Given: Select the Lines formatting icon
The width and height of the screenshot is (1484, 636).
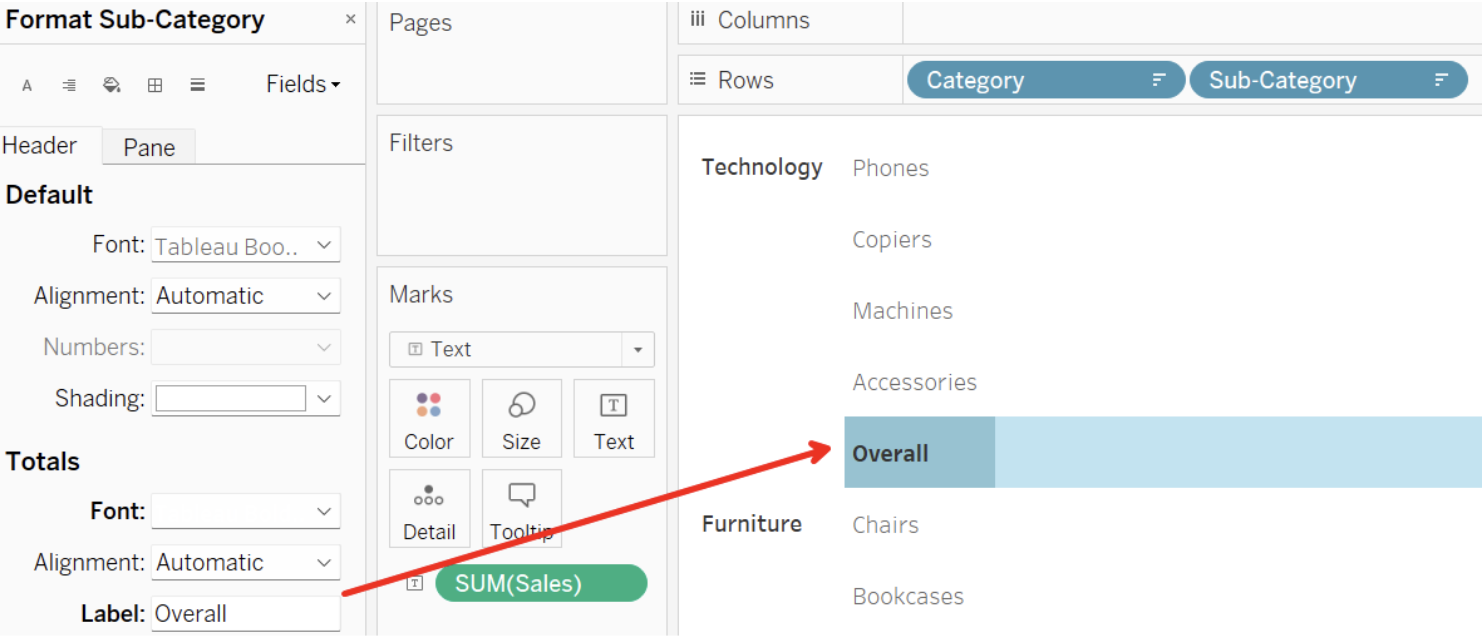Looking at the screenshot, I should [x=197, y=85].
